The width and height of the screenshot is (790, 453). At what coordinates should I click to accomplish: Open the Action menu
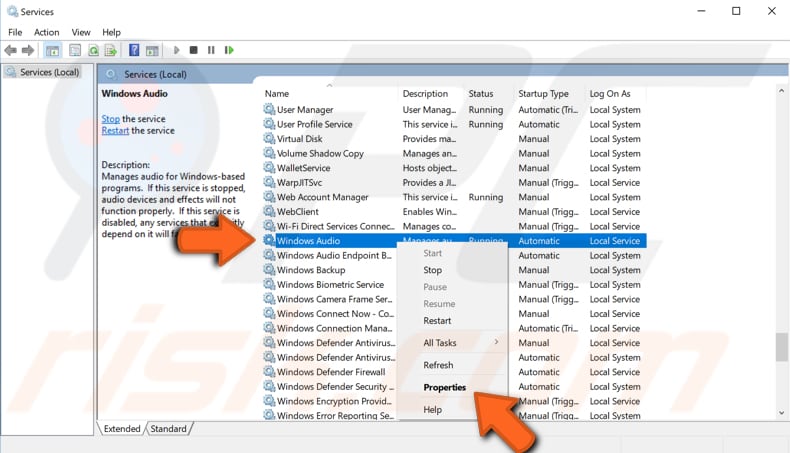tap(46, 32)
